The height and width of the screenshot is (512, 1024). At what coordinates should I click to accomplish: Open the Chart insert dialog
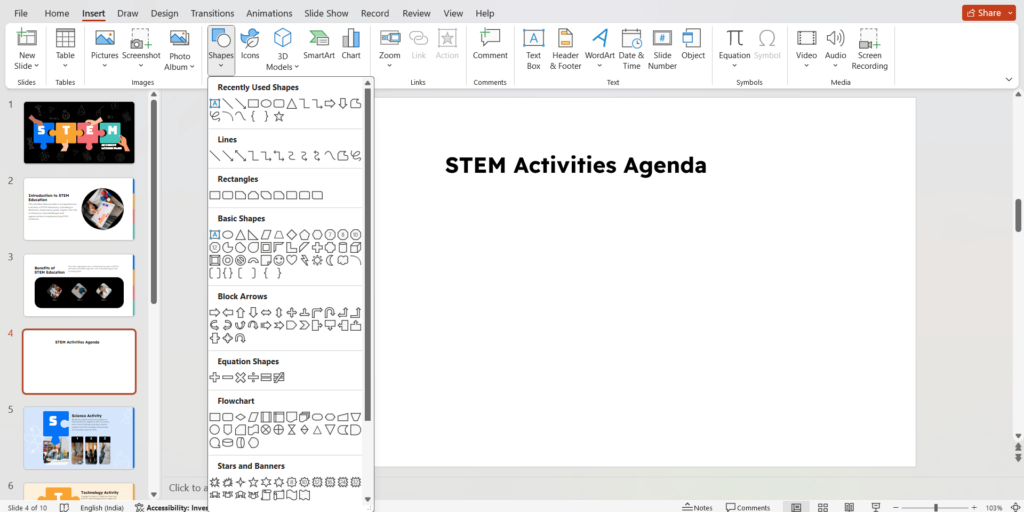pyautogui.click(x=351, y=45)
